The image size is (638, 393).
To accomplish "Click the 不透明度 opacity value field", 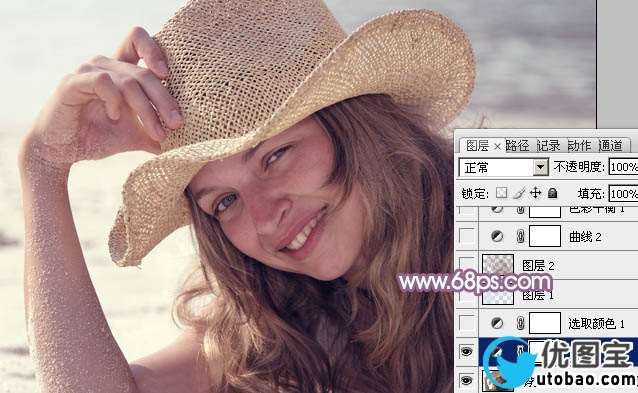I will tap(623, 167).
